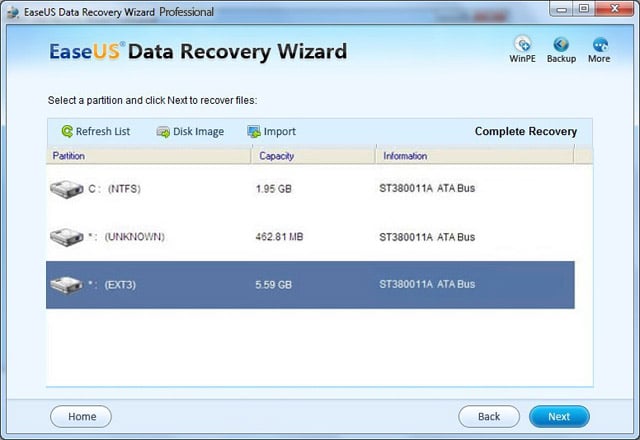Click the 1.95 GB capacity cell
This screenshot has height=440, width=640.
(x=273, y=189)
